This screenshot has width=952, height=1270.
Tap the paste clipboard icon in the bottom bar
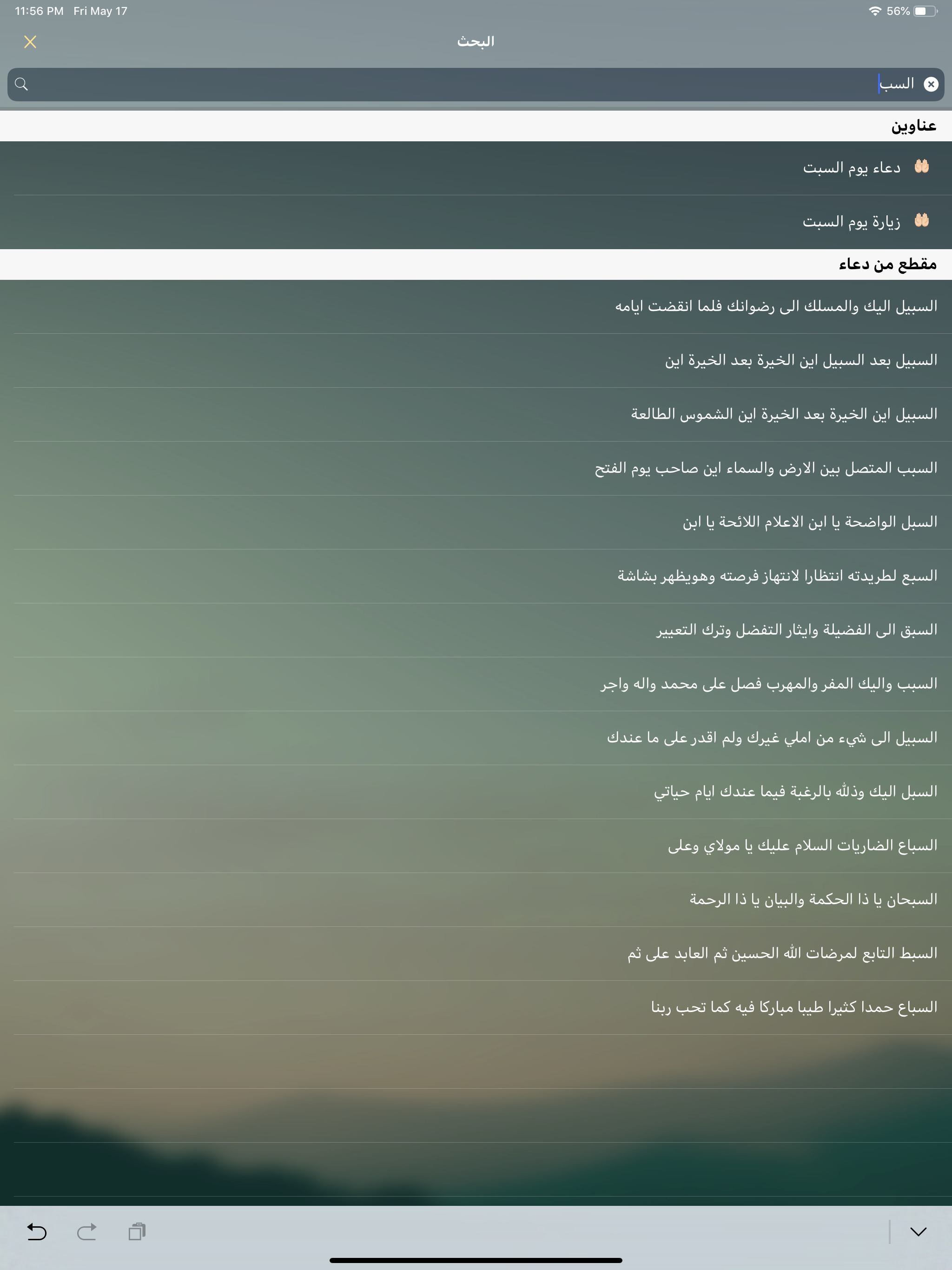pyautogui.click(x=137, y=1231)
